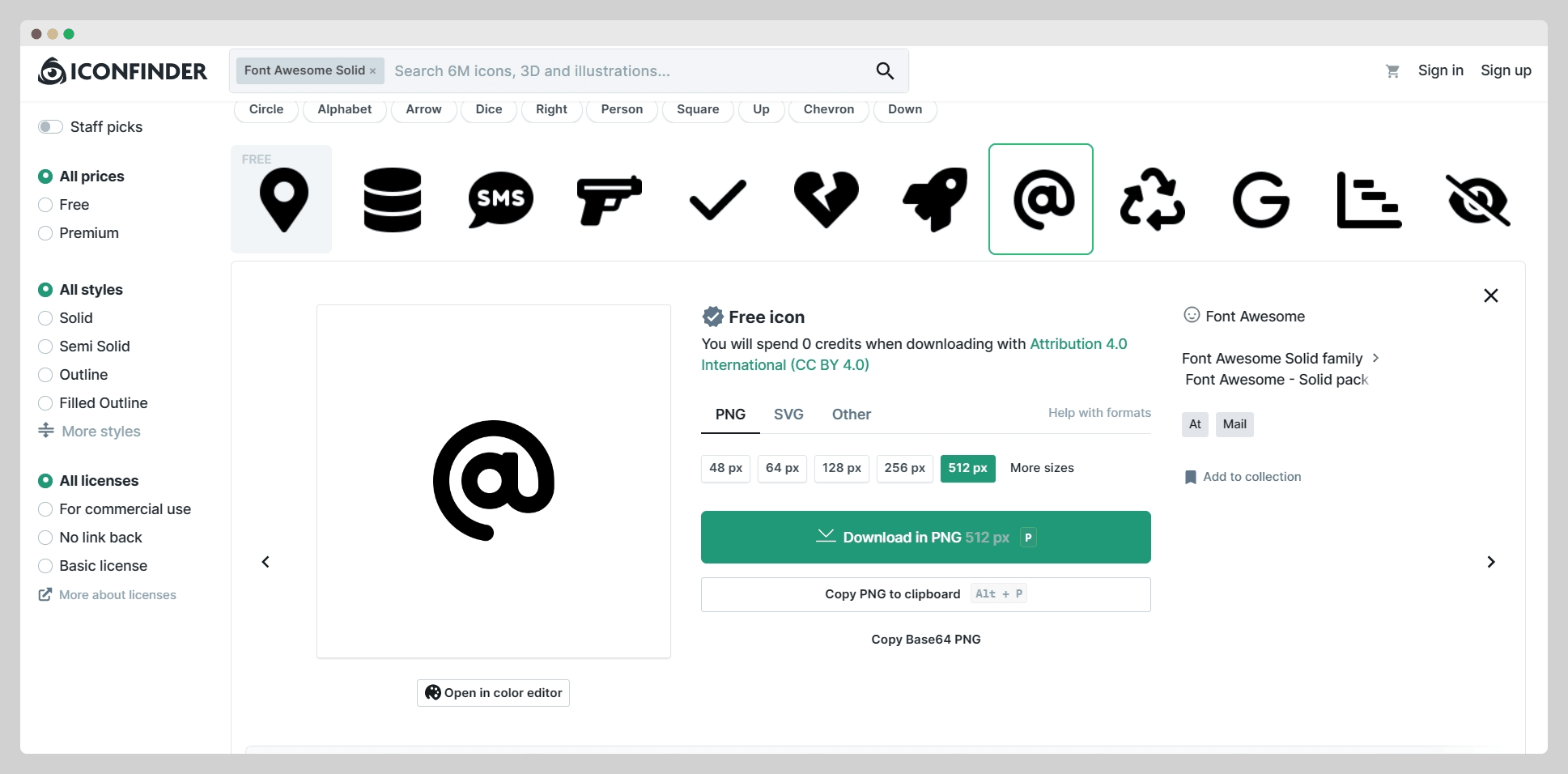Select the crossed-out eye icon

[x=1477, y=200]
